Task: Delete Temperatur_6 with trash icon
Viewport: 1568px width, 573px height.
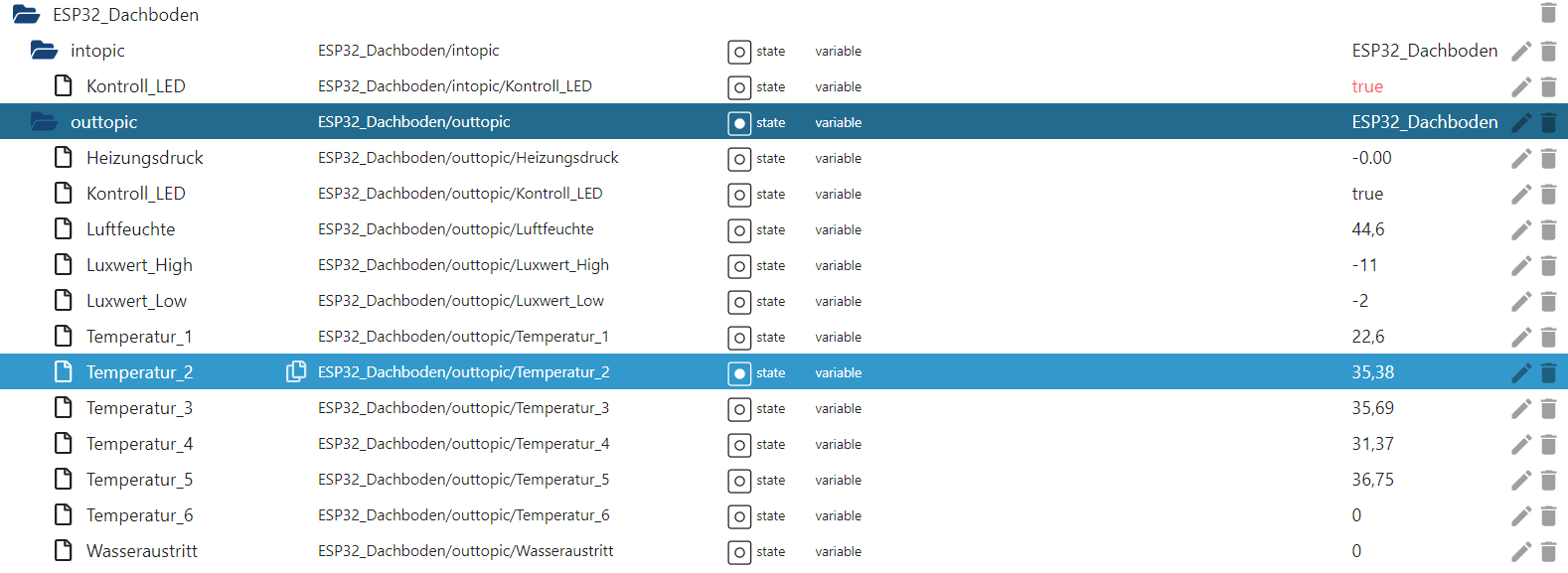Action: pos(1548,515)
